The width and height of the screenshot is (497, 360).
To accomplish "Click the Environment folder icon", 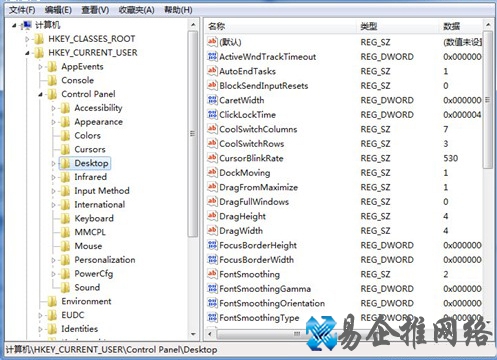I will point(52,301).
